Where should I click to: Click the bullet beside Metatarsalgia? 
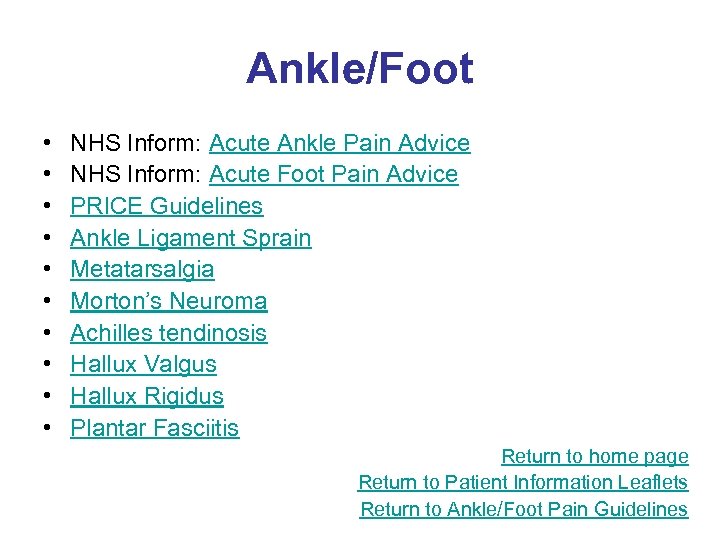pyautogui.click(x=48, y=270)
